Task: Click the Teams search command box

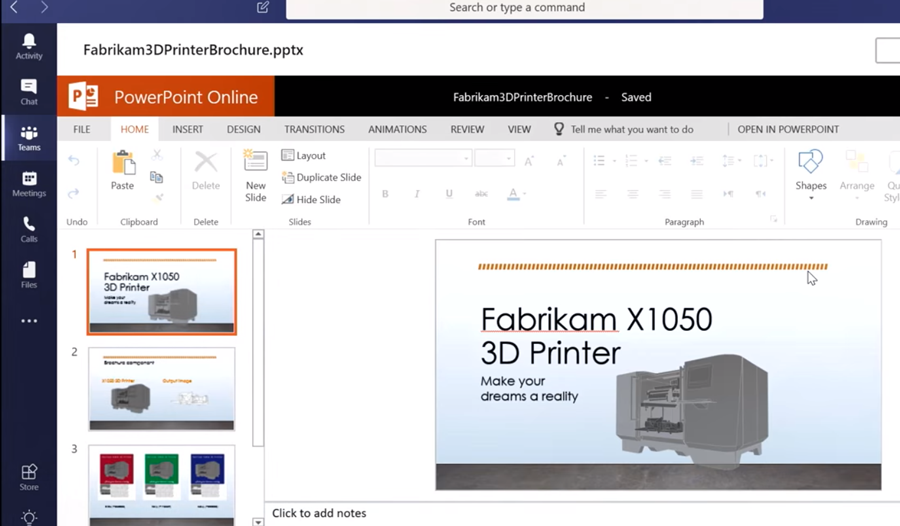Action: point(525,8)
